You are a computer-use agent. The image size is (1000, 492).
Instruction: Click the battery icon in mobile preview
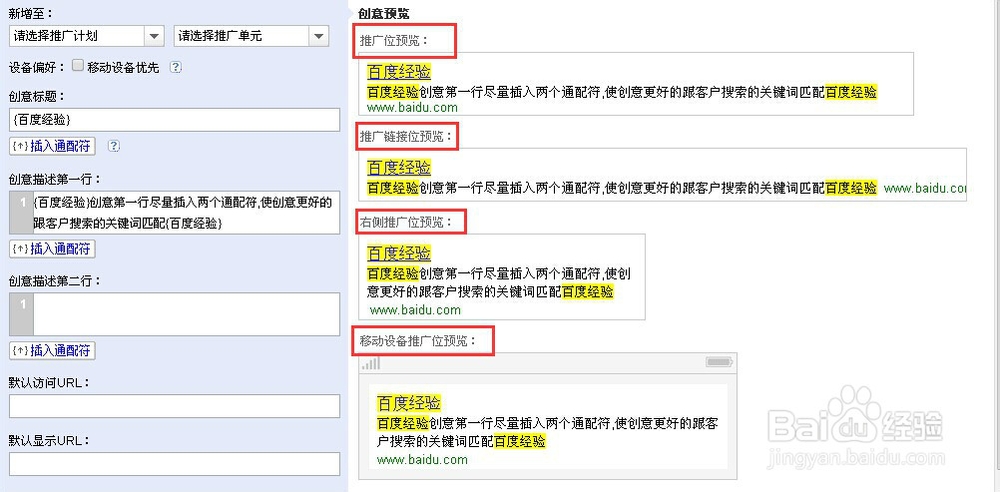click(x=719, y=362)
